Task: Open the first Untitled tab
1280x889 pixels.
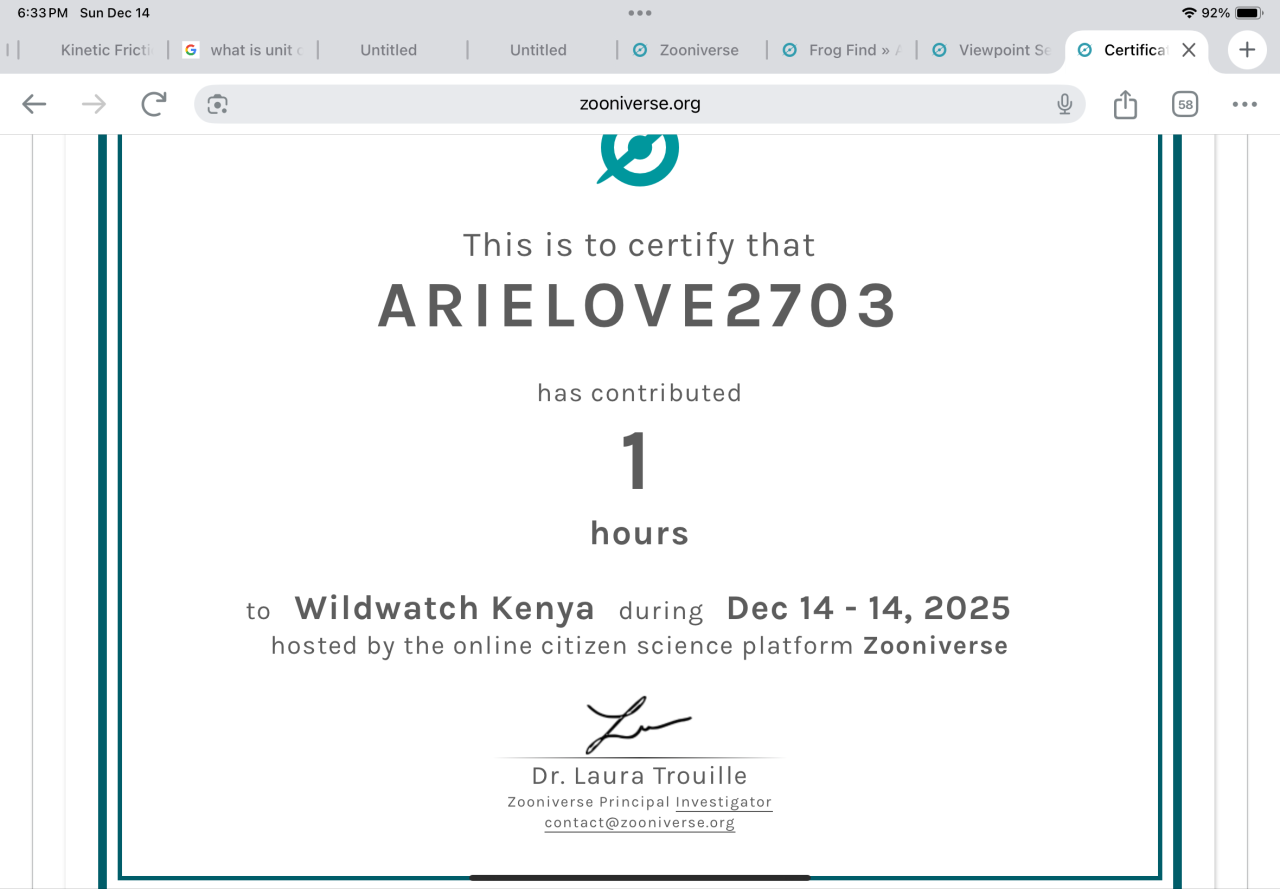Action: point(389,50)
